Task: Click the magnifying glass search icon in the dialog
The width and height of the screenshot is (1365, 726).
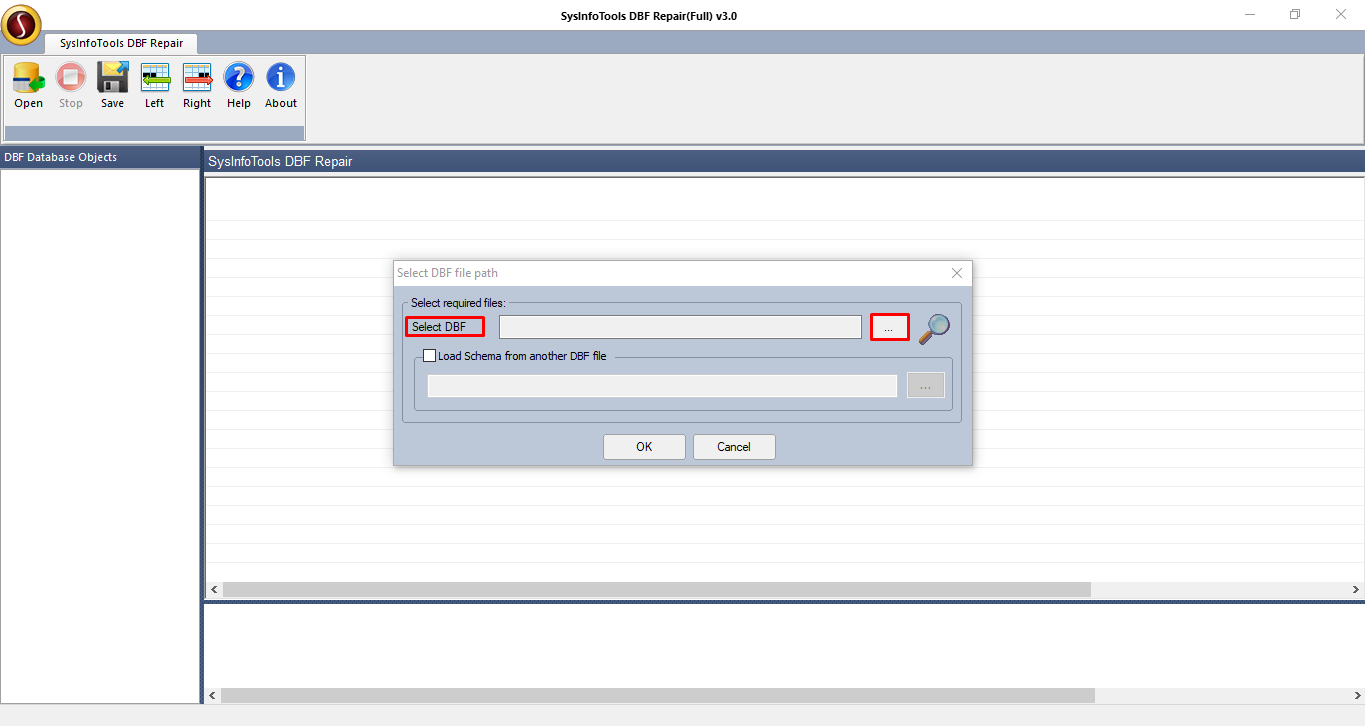Action: (x=934, y=328)
